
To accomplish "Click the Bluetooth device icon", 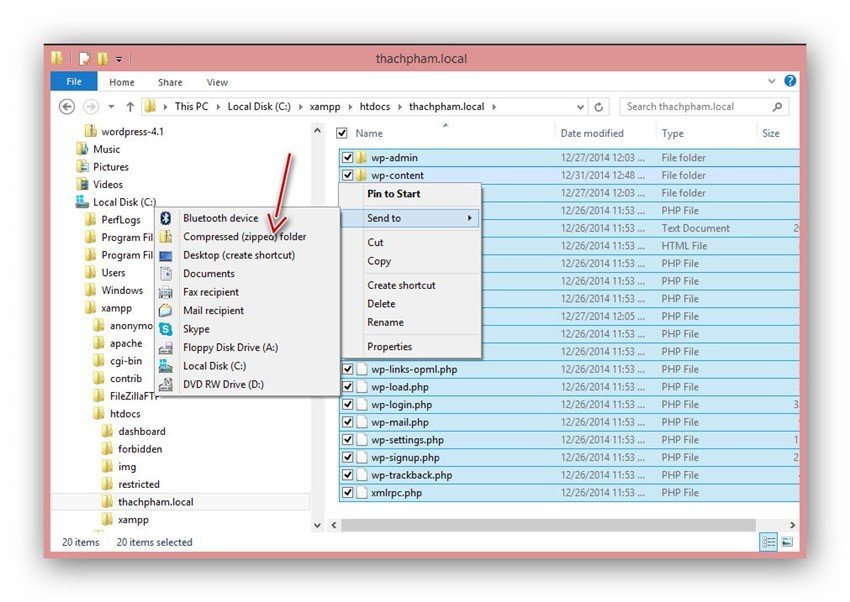I will coord(166,218).
